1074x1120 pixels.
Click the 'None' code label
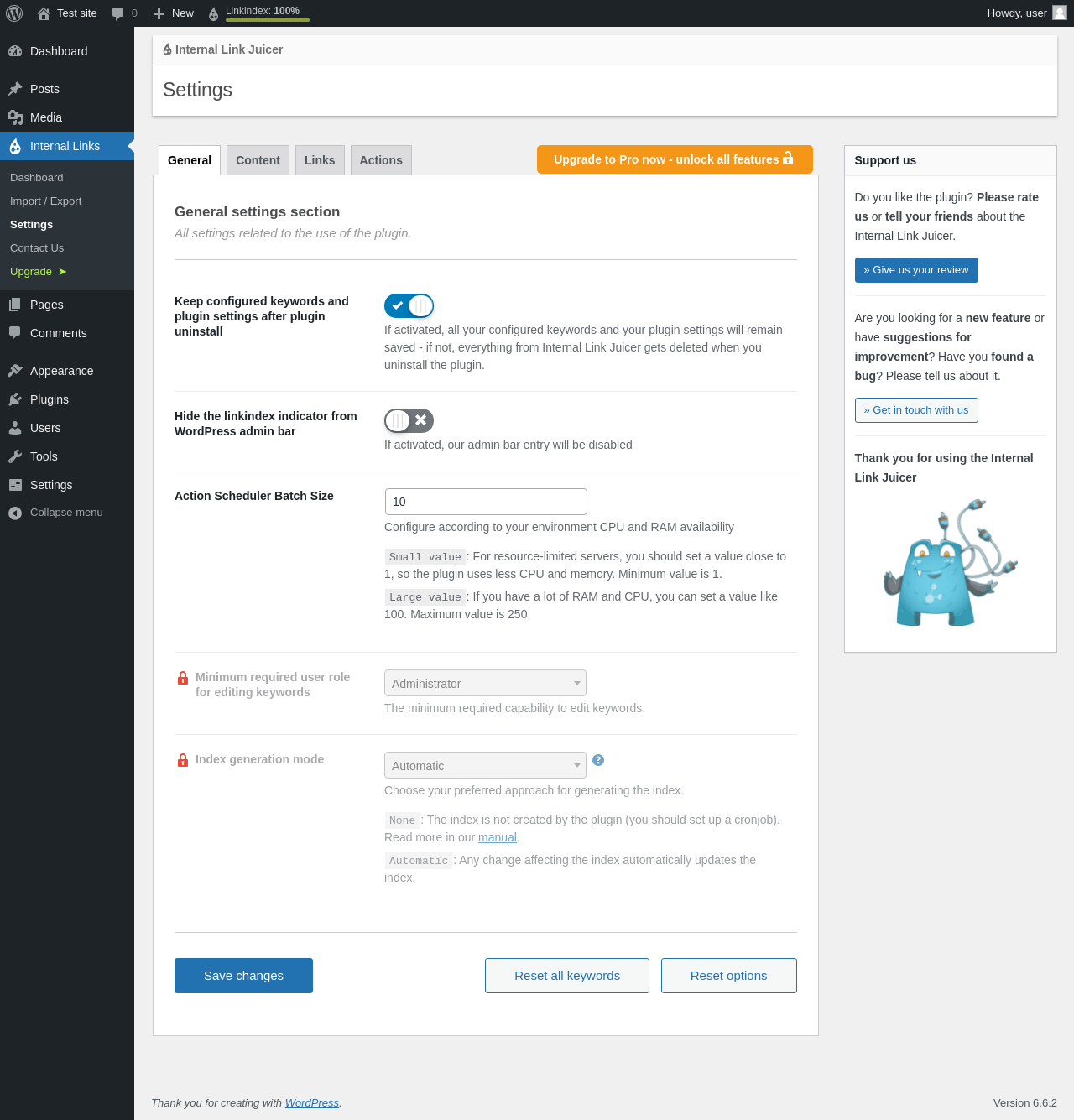pyautogui.click(x=402, y=820)
